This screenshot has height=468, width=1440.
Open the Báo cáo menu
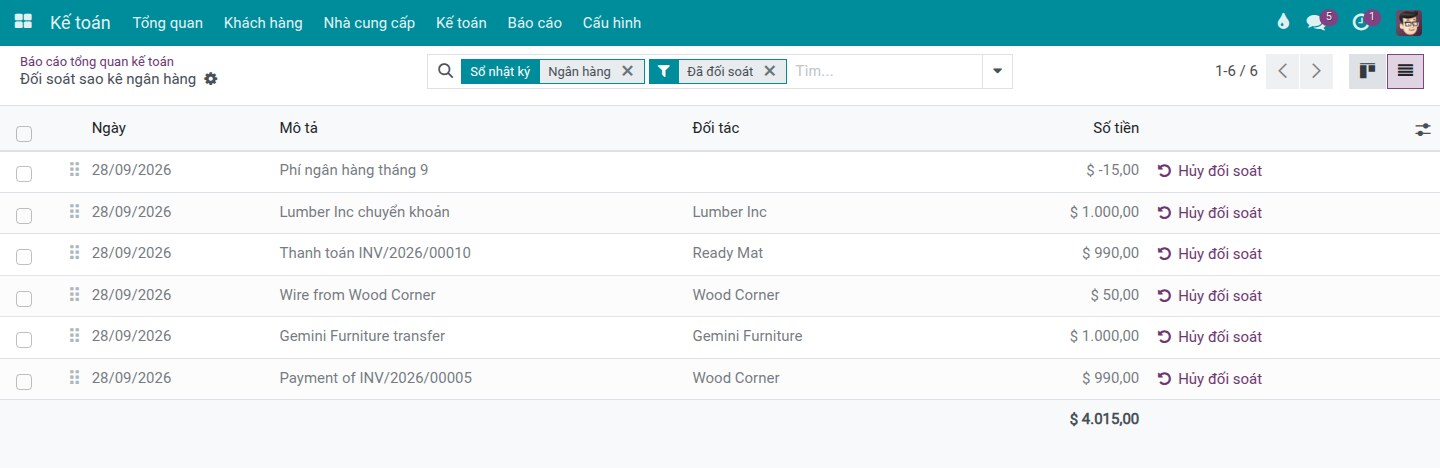point(535,22)
